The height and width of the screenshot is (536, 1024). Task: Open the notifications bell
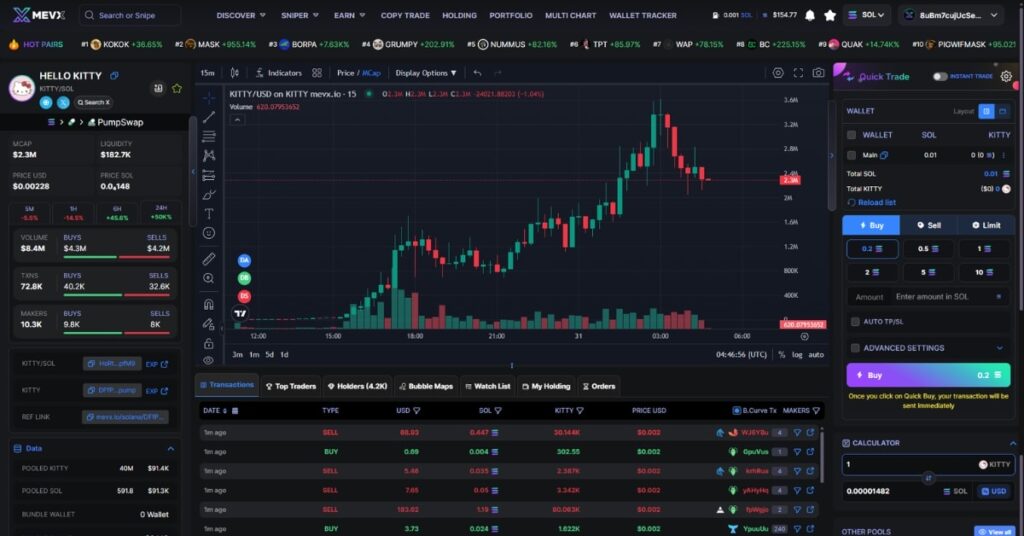(x=810, y=15)
